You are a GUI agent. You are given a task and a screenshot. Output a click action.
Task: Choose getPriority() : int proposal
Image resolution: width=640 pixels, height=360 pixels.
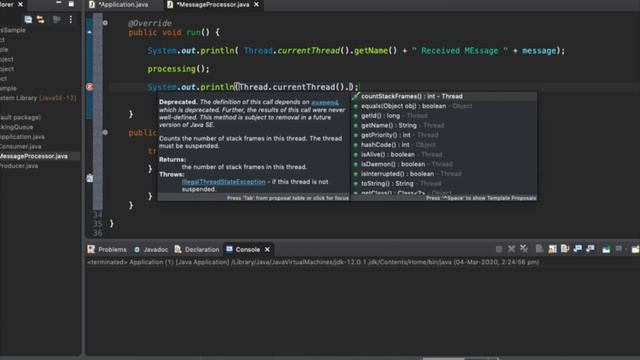[444, 135]
